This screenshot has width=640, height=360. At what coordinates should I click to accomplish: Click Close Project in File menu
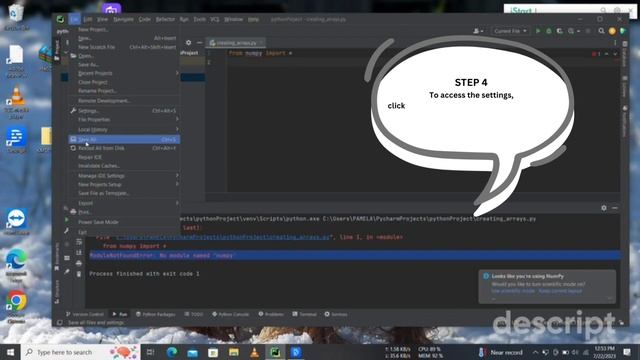(124, 82)
